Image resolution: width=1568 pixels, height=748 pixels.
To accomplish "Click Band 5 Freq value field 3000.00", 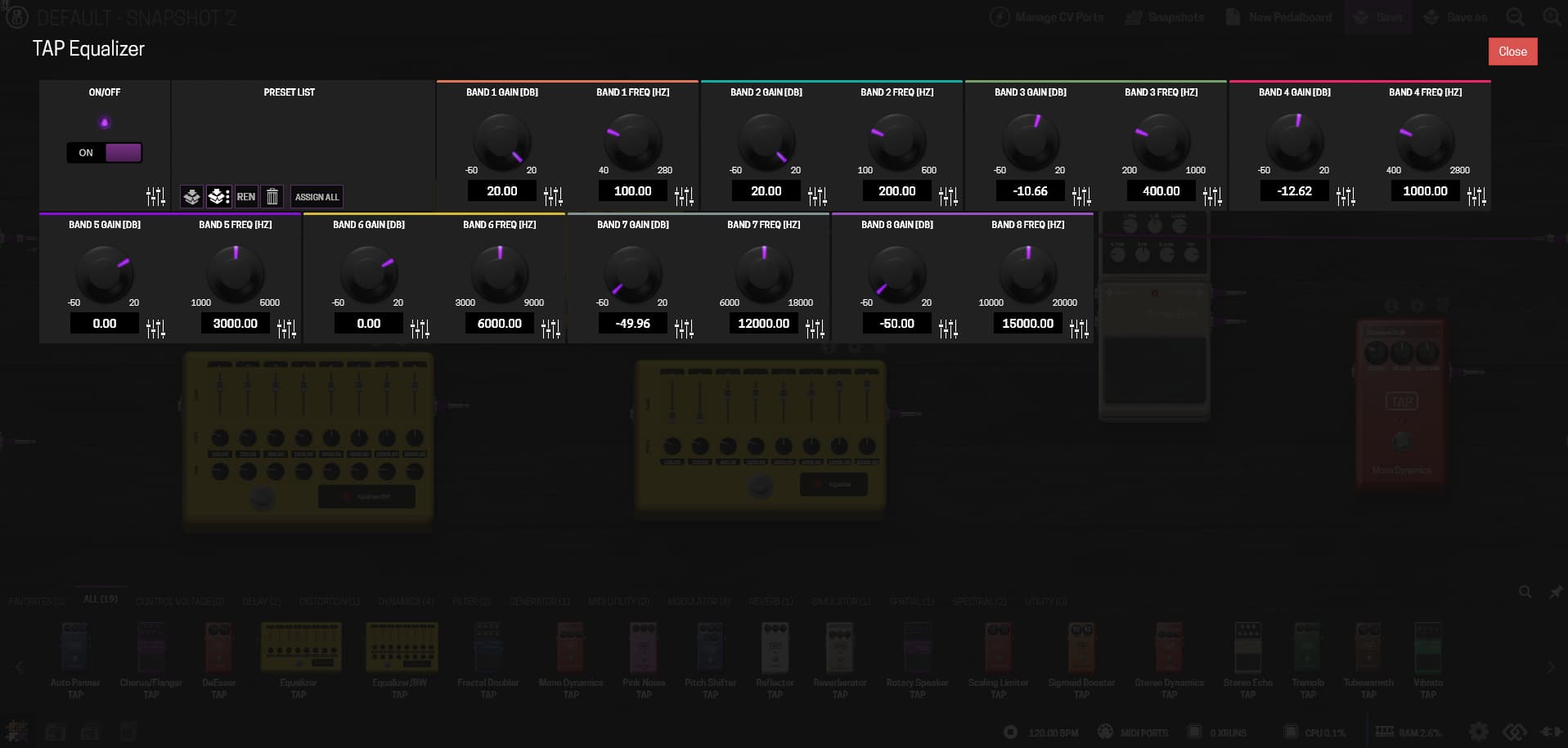I will 236,324.
